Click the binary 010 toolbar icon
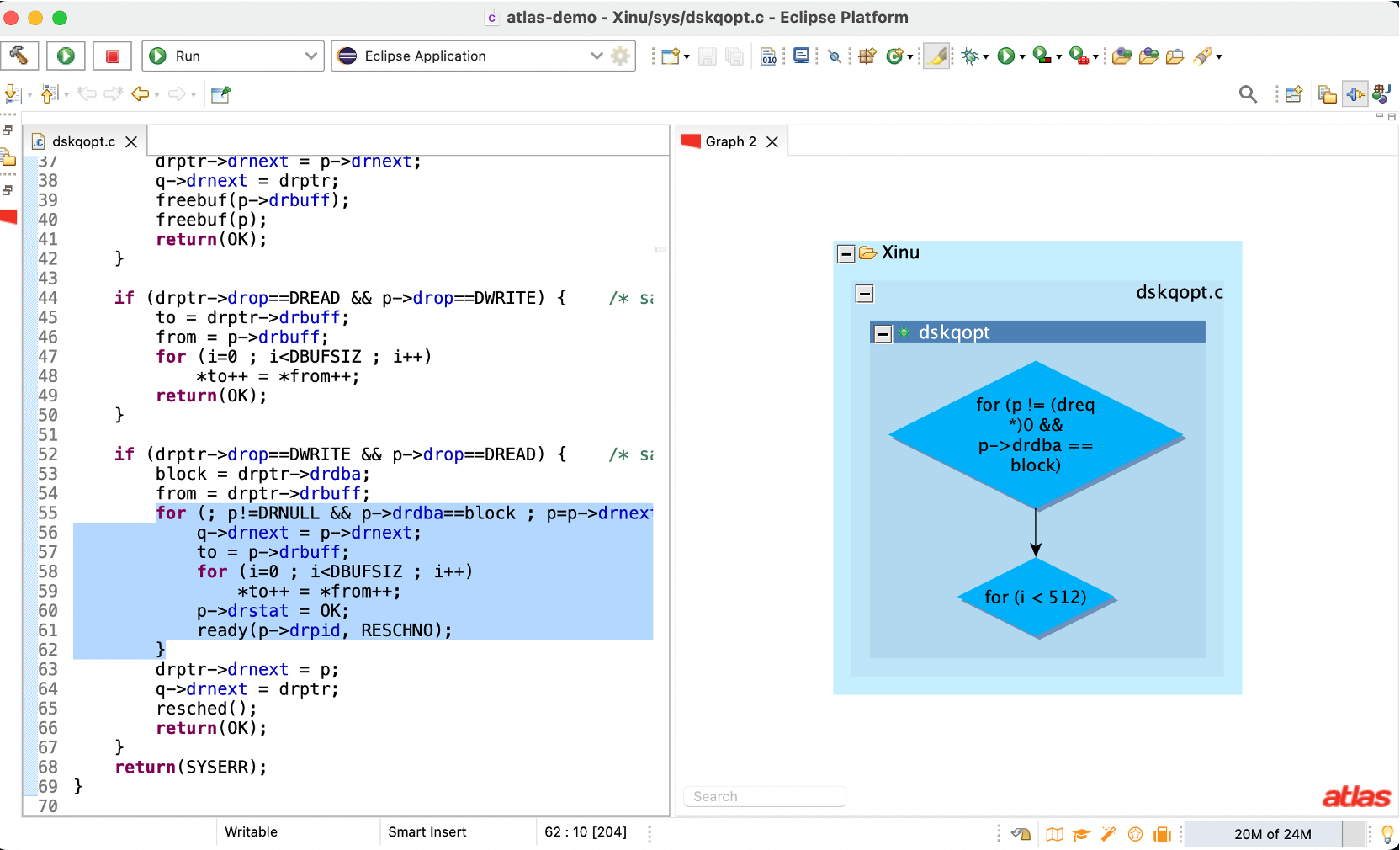Screen dimensions: 1400x850 coord(769,56)
